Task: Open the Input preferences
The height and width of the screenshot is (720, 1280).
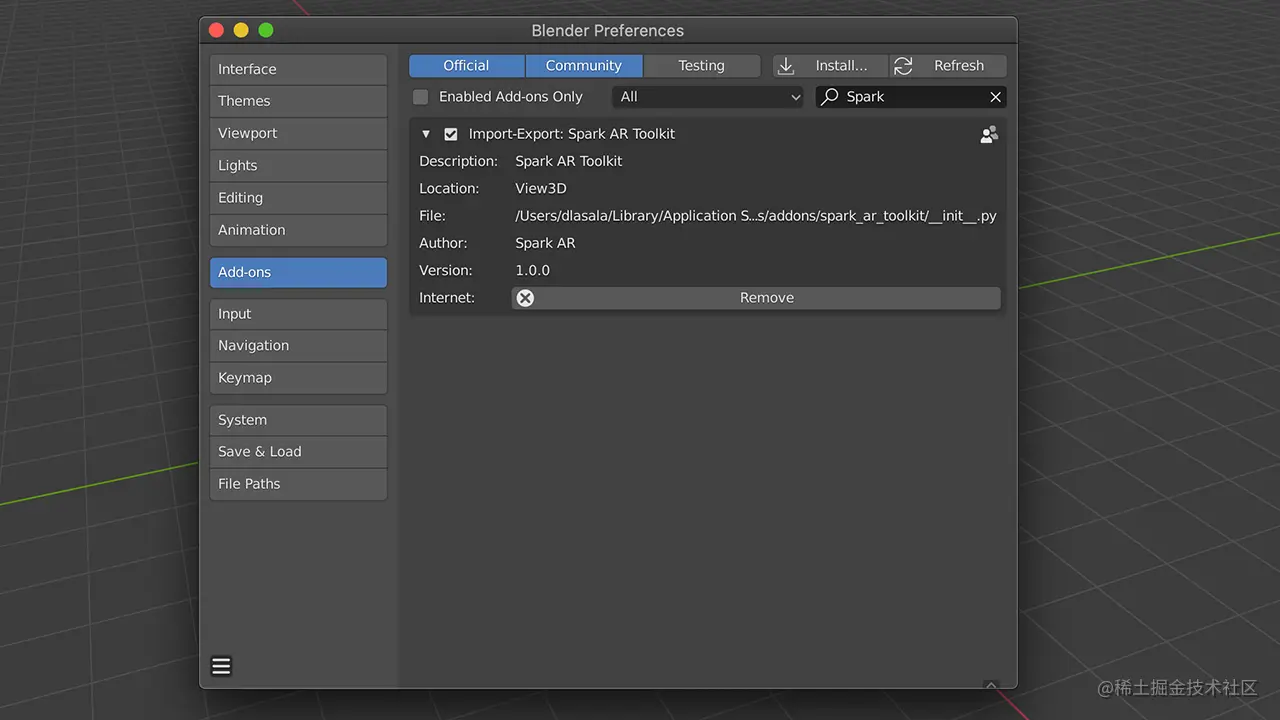Action: click(x=298, y=314)
